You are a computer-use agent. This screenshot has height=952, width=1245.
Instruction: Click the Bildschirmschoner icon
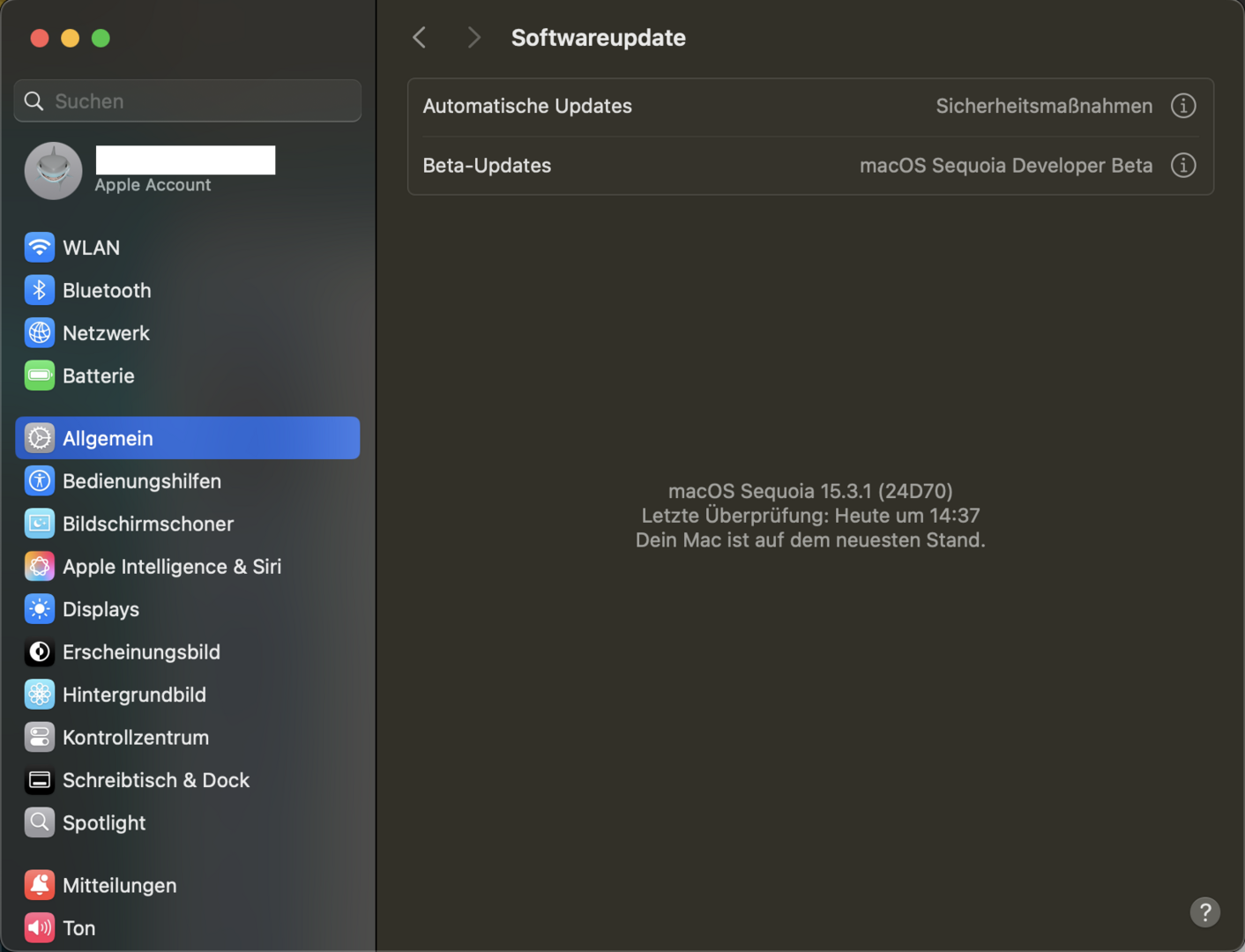click(40, 524)
